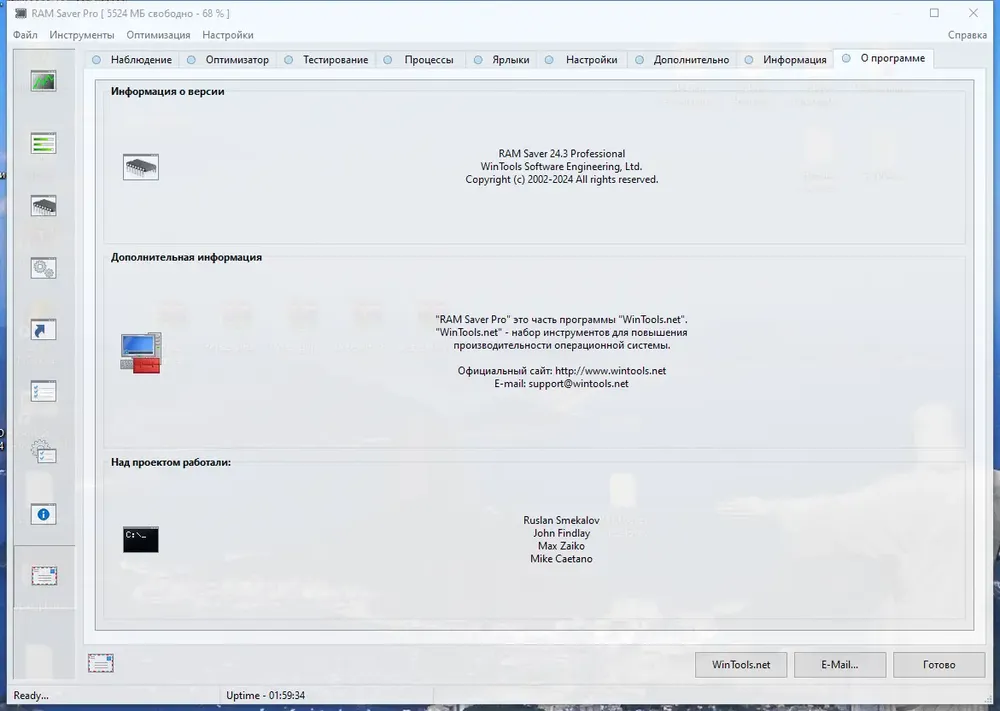This screenshot has height=711, width=1000.
Task: Select the blue information sidebar icon
Action: 43,514
